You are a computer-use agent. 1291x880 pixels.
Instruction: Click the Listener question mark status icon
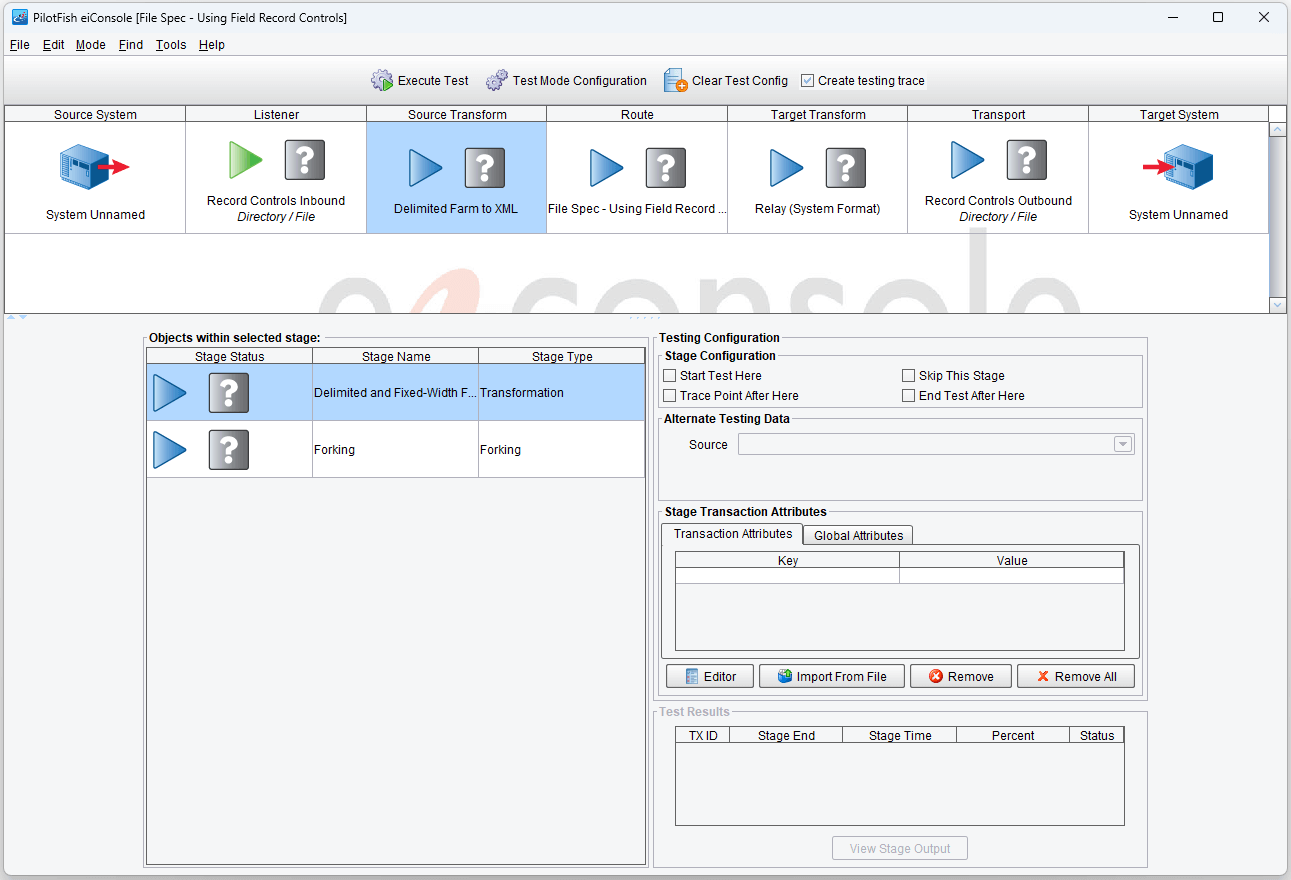(305, 160)
